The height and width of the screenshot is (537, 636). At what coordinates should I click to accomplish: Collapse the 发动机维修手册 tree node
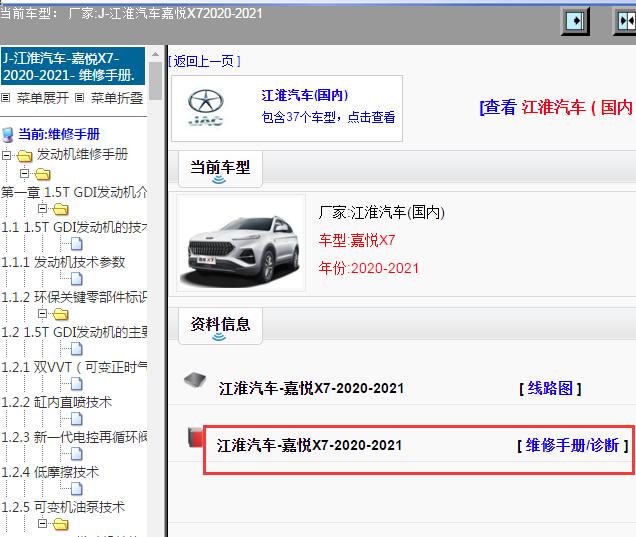tap(6, 155)
